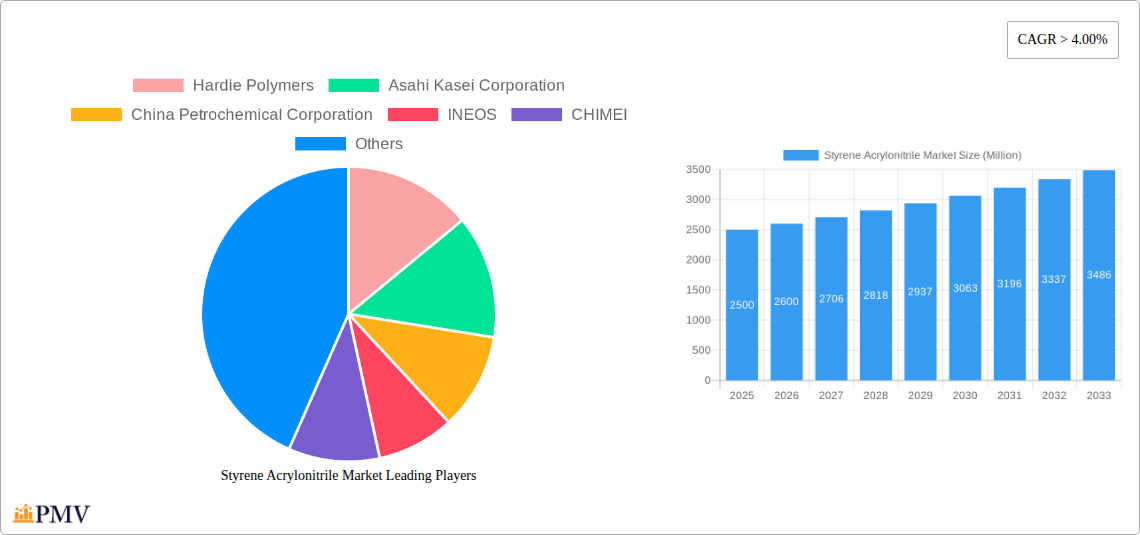This screenshot has width=1140, height=535.
Task: Click the Hardie Polymers legend color swatch
Action: tap(158, 86)
